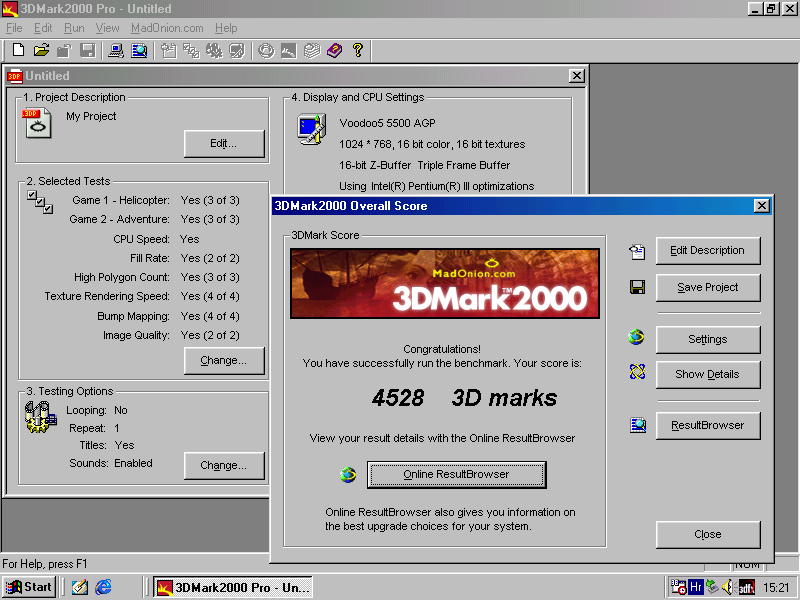The width and height of the screenshot is (800, 600).
Task: Click the magnifier icon beside ResultBrowser button
Action: pos(638,424)
